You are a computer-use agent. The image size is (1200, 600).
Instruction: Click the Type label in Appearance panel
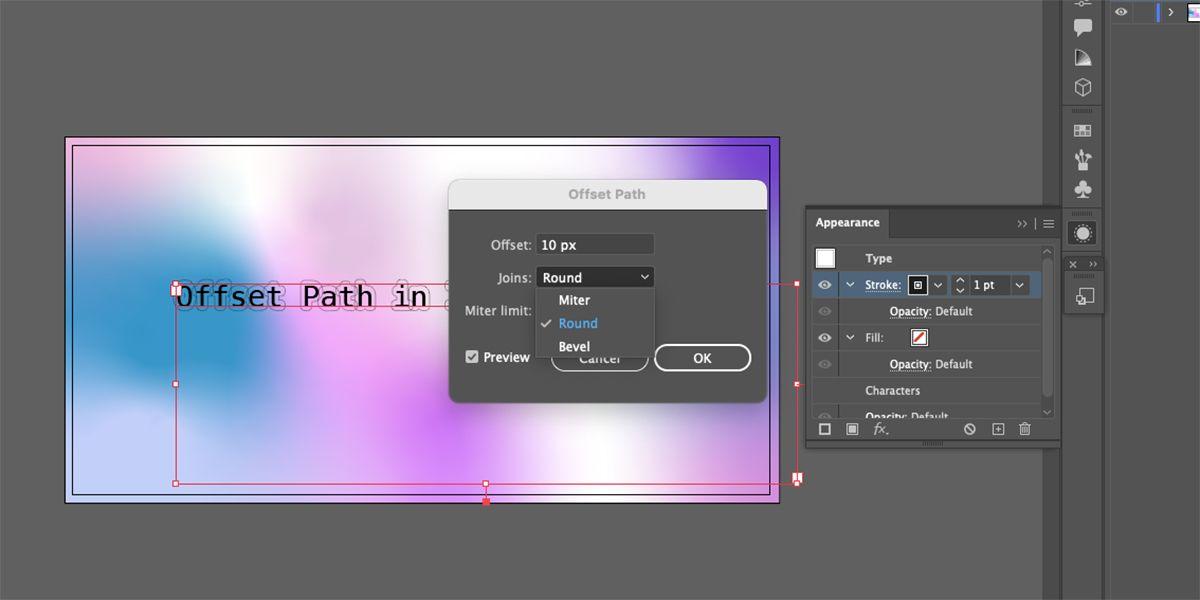pyautogui.click(x=878, y=258)
